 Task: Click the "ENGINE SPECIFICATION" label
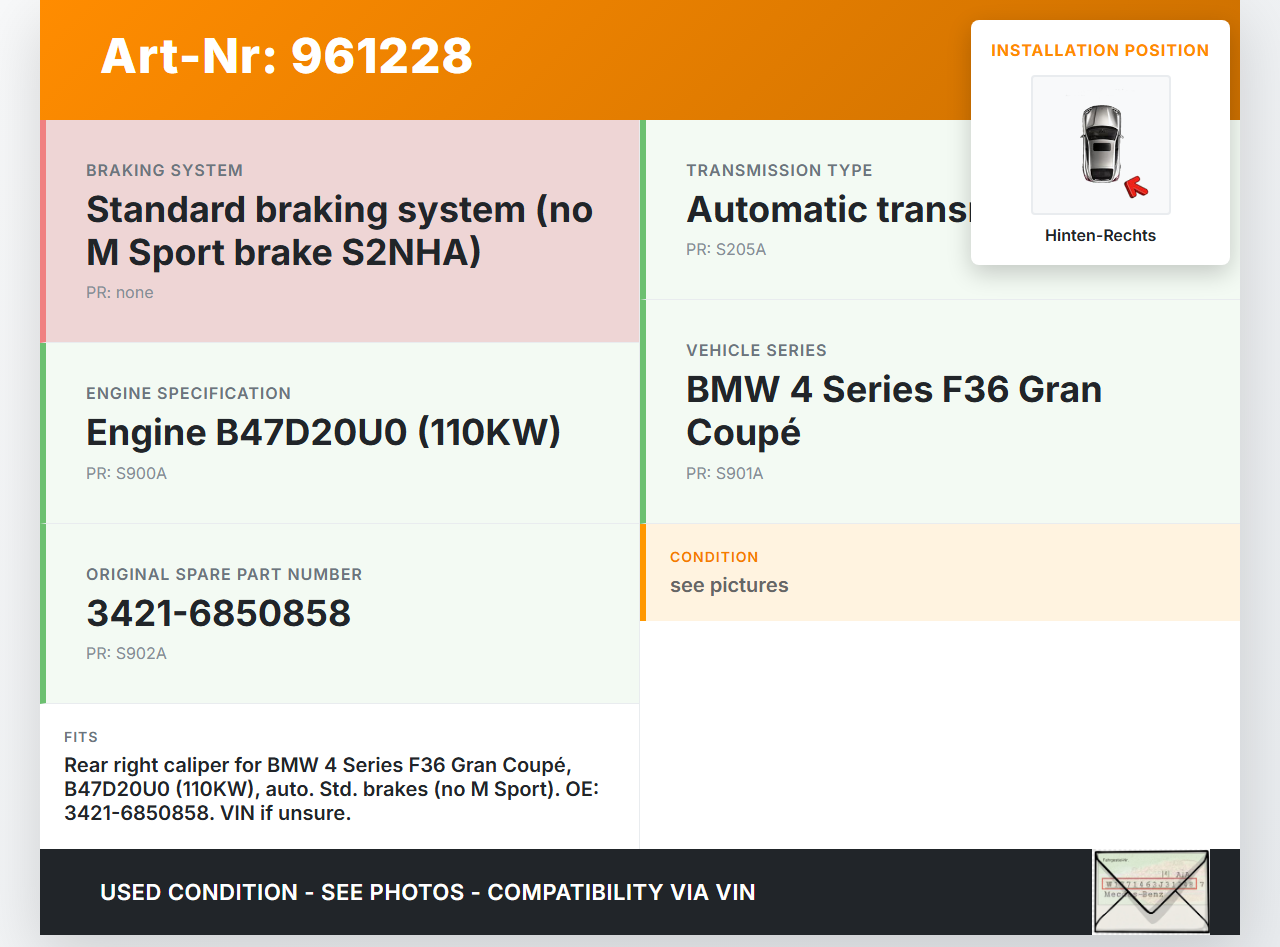[x=189, y=394]
